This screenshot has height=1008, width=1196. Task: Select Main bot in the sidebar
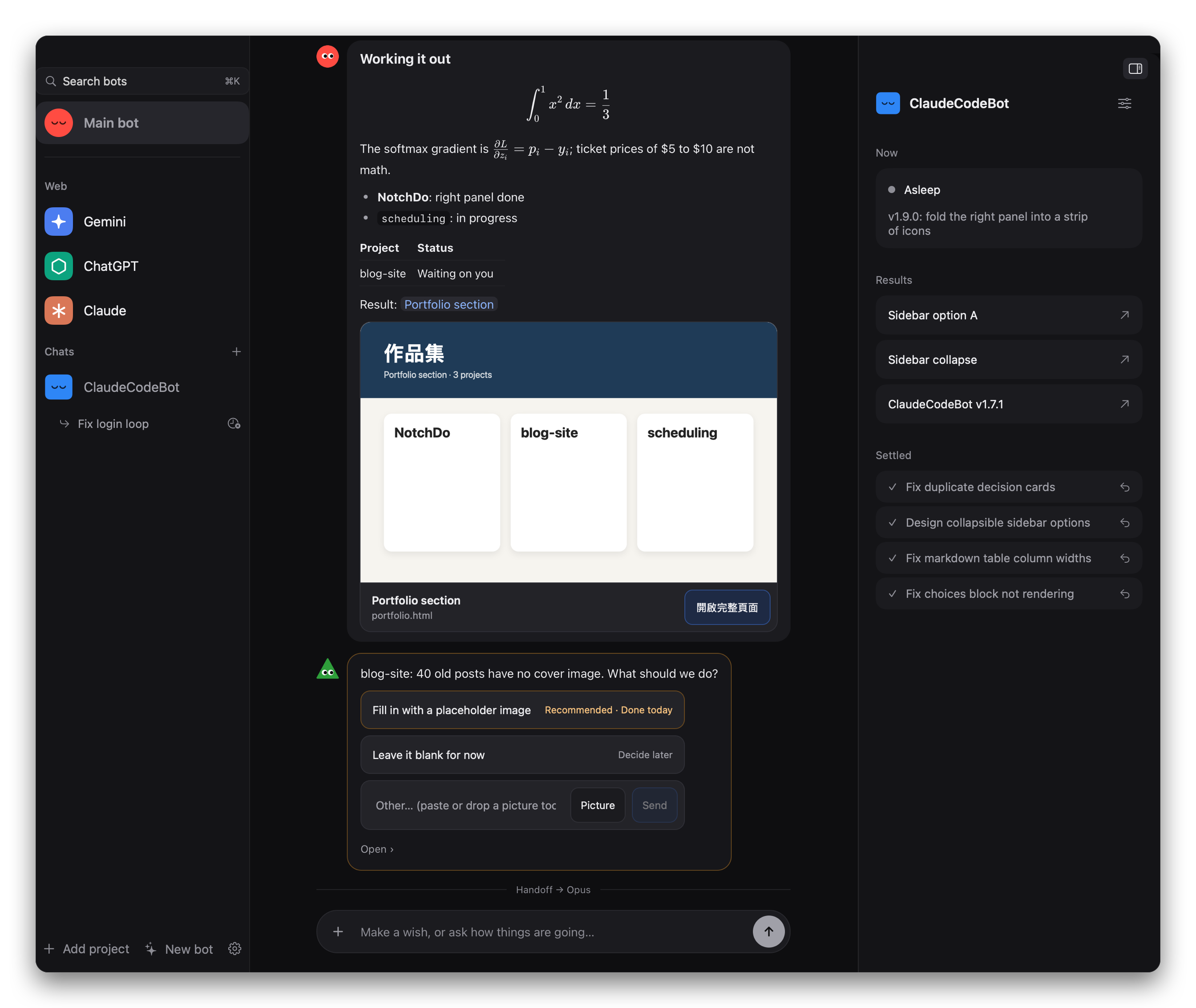point(143,123)
